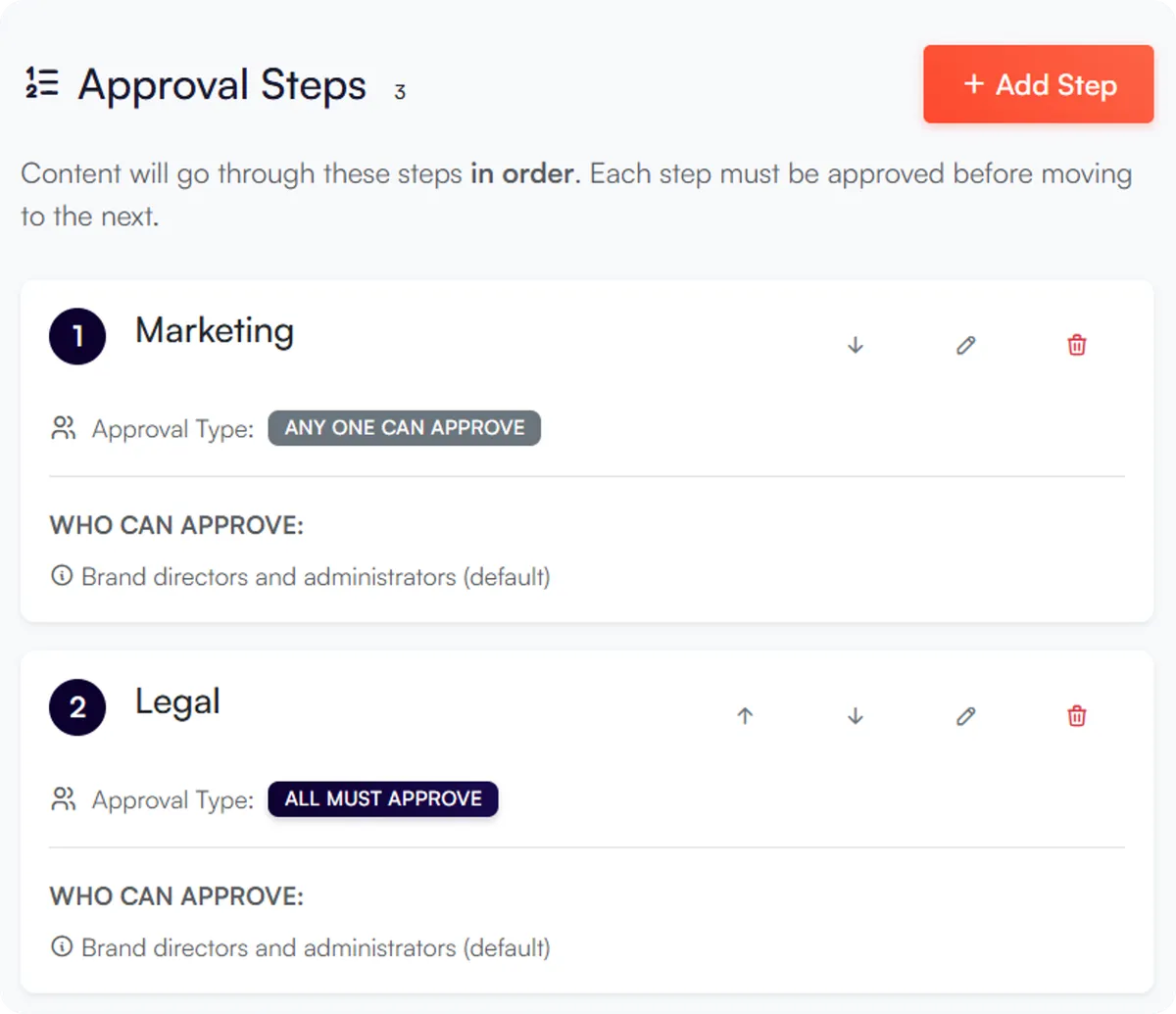Click the numbered list icon beside Approval Steps
1176x1014 pixels.
(40, 84)
